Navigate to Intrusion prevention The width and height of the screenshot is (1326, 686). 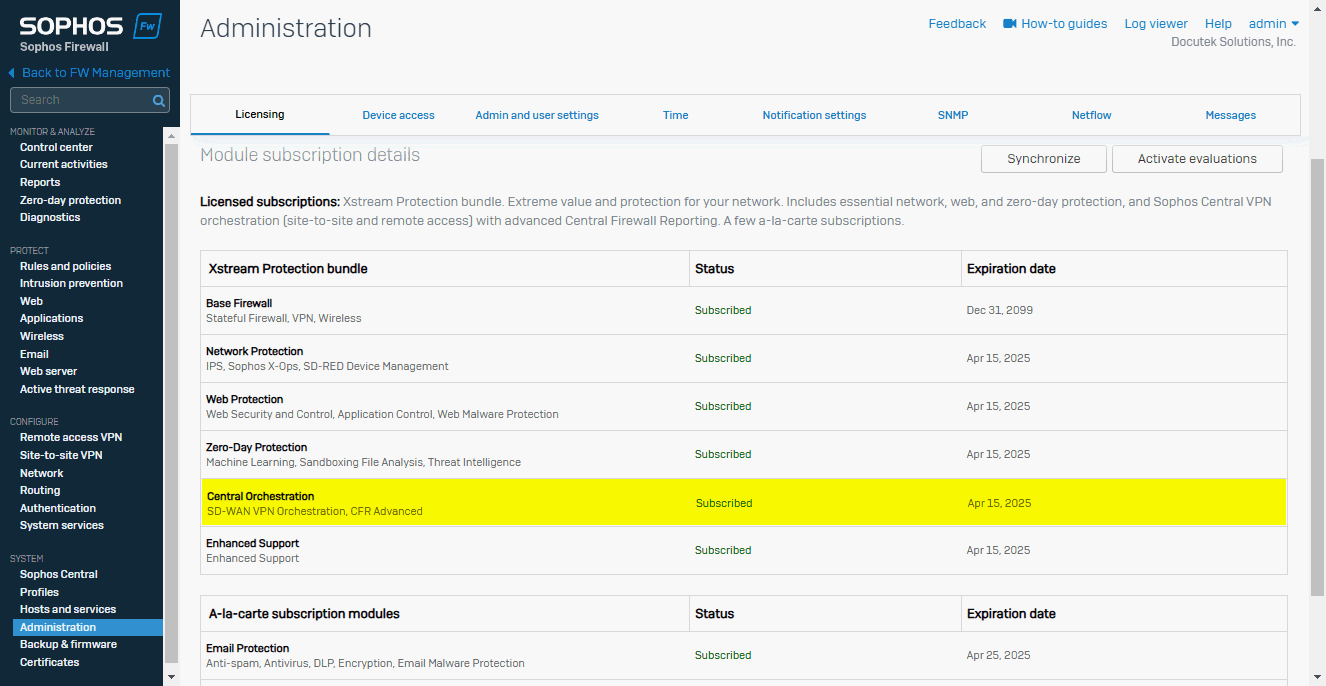pos(71,283)
